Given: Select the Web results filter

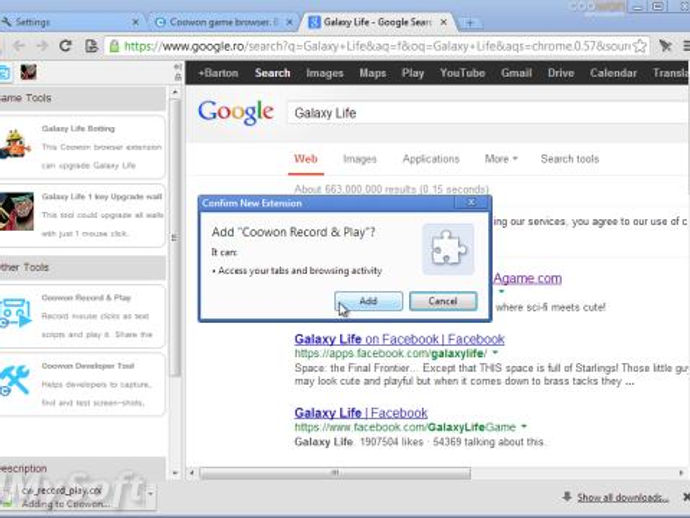Looking at the screenshot, I should tap(306, 159).
